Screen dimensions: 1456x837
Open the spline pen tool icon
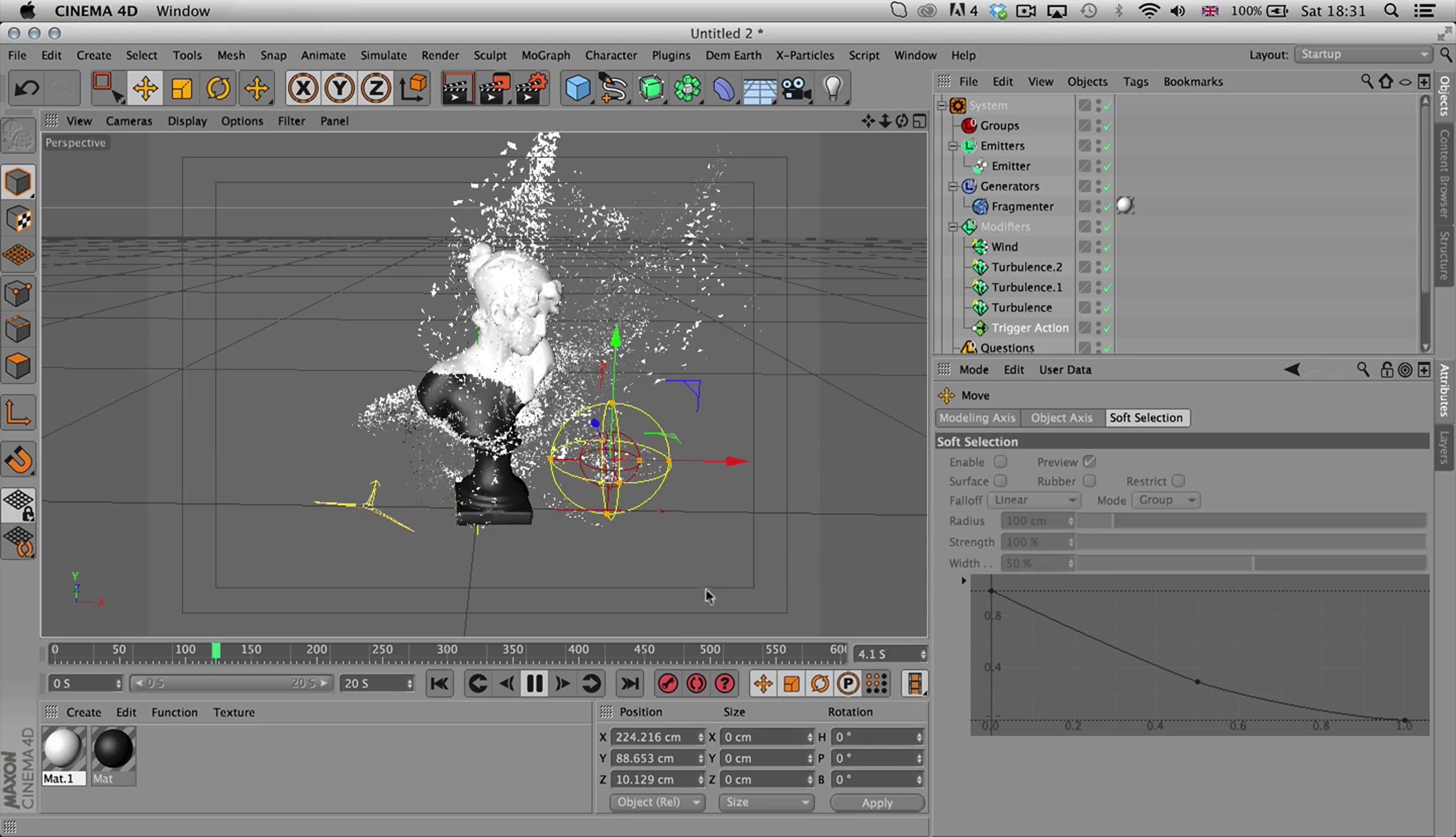[x=613, y=89]
